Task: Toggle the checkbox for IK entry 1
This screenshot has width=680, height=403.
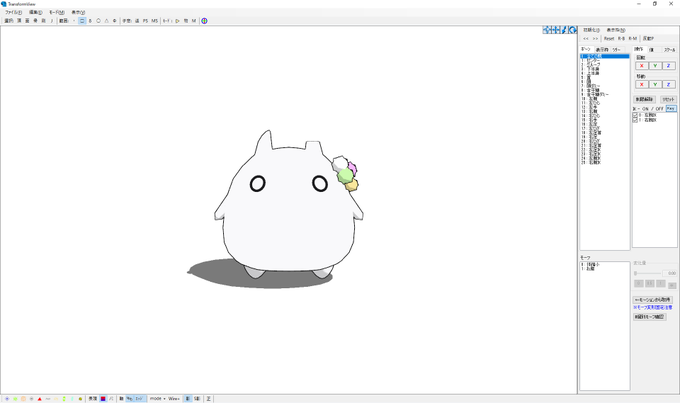Action: point(635,120)
